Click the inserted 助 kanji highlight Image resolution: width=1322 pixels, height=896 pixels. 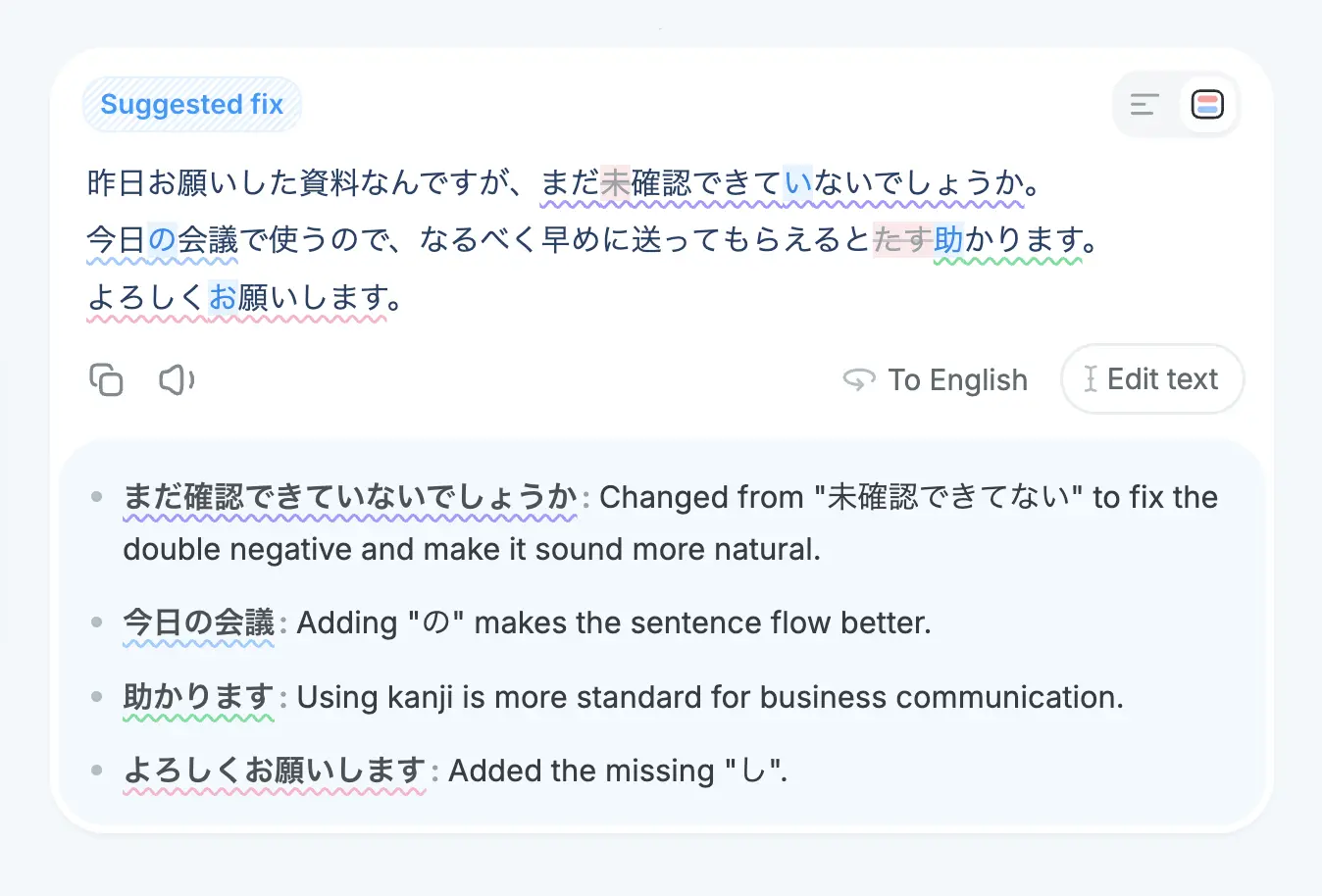948,239
